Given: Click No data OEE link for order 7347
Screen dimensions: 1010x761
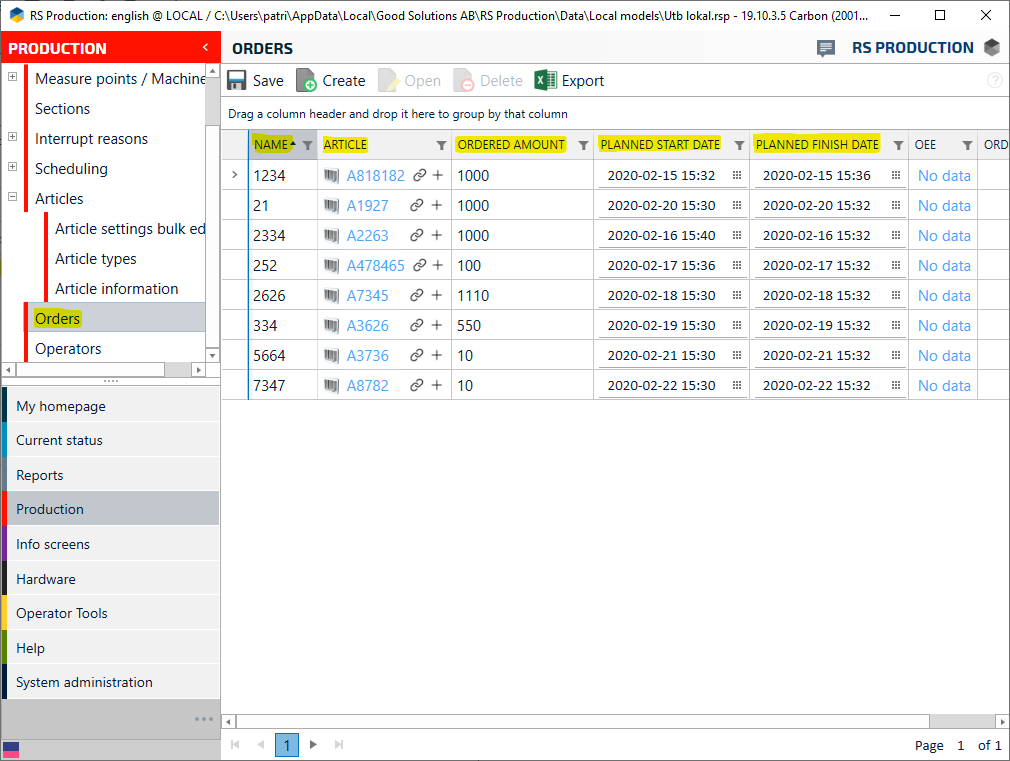Looking at the screenshot, I should [x=944, y=385].
